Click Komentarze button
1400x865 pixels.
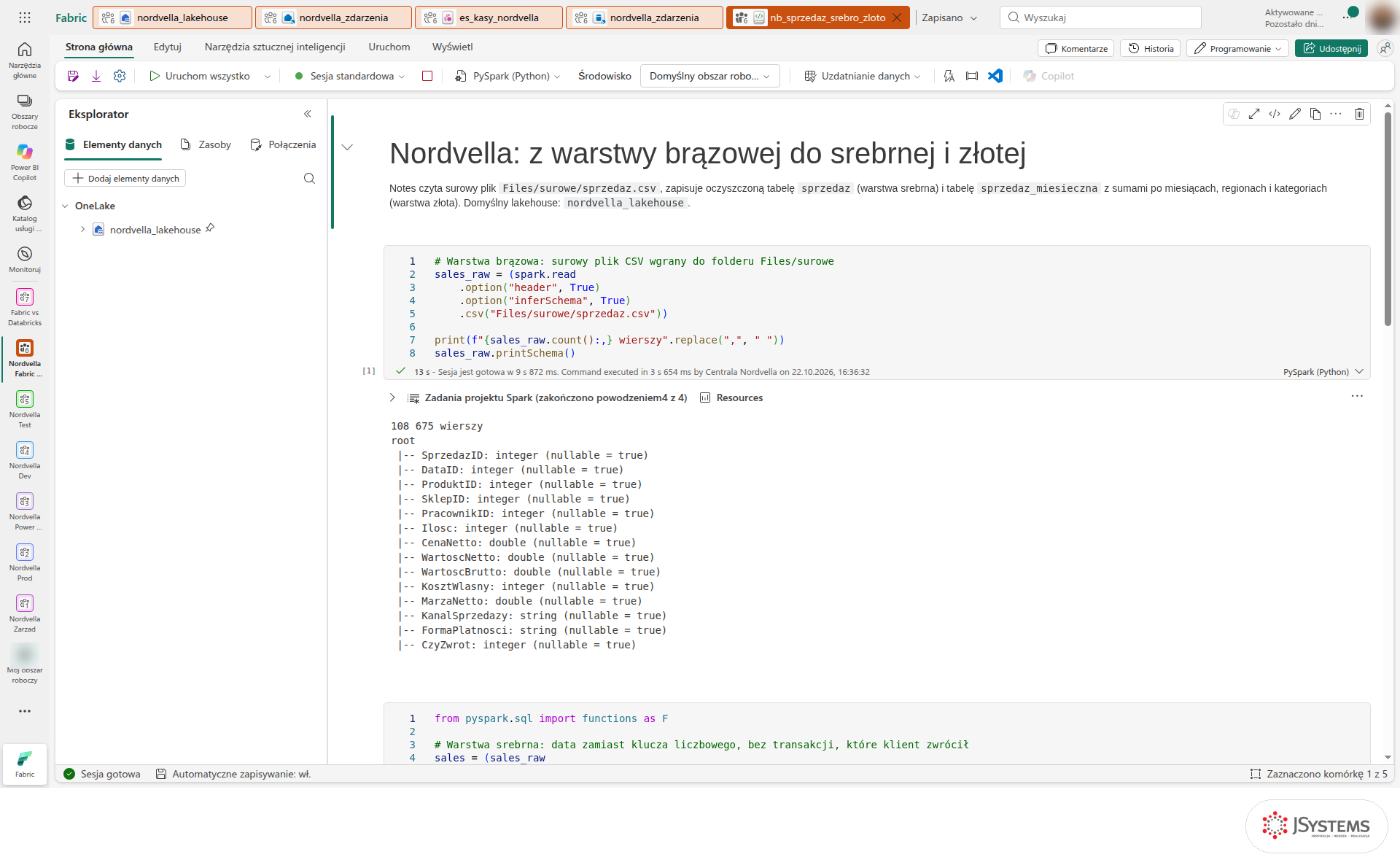1076,48
